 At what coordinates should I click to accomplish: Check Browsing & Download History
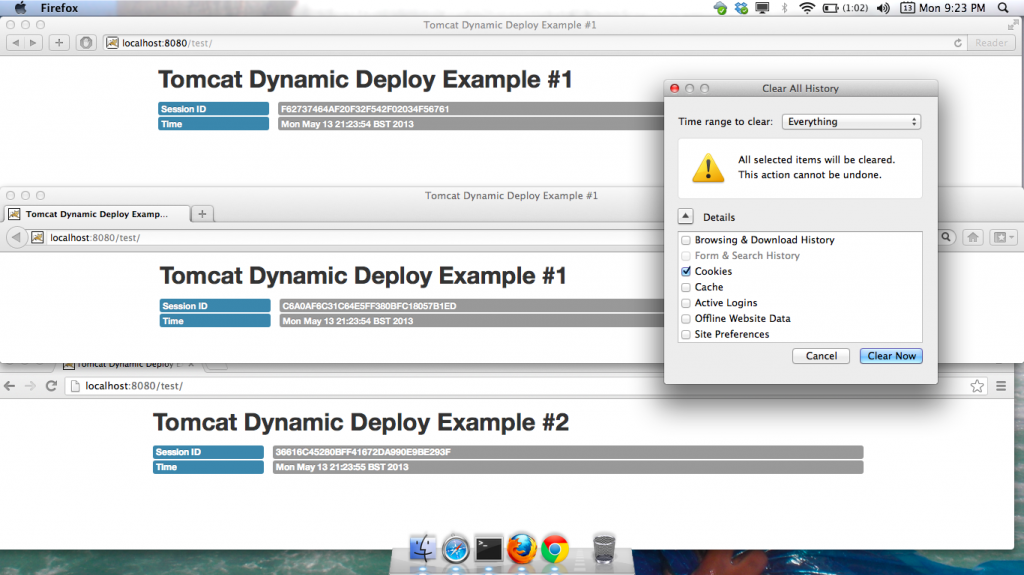(686, 240)
